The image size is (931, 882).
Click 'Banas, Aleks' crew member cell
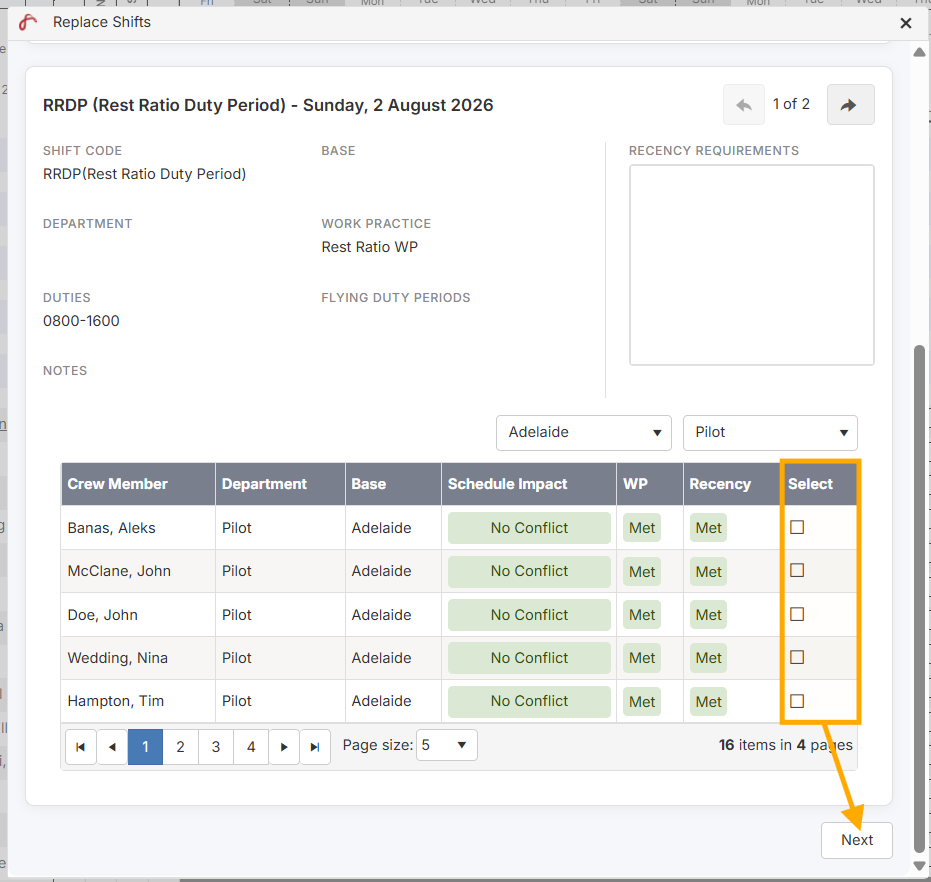(138, 527)
